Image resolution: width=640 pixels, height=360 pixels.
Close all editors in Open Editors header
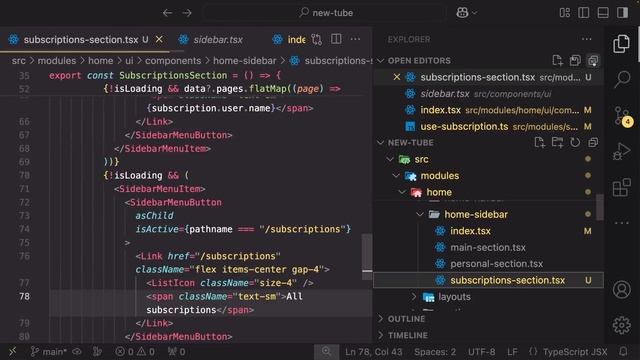[x=593, y=61]
